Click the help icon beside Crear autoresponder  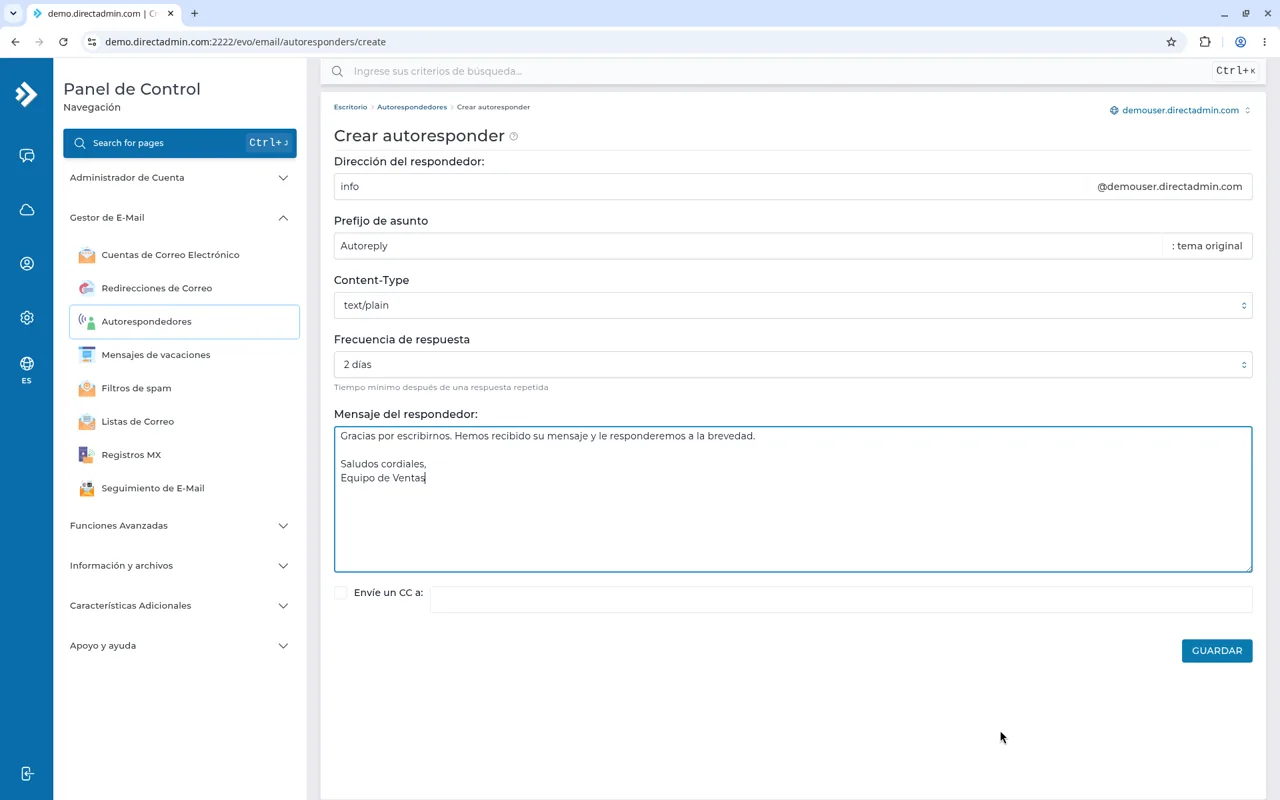pyautogui.click(x=514, y=136)
